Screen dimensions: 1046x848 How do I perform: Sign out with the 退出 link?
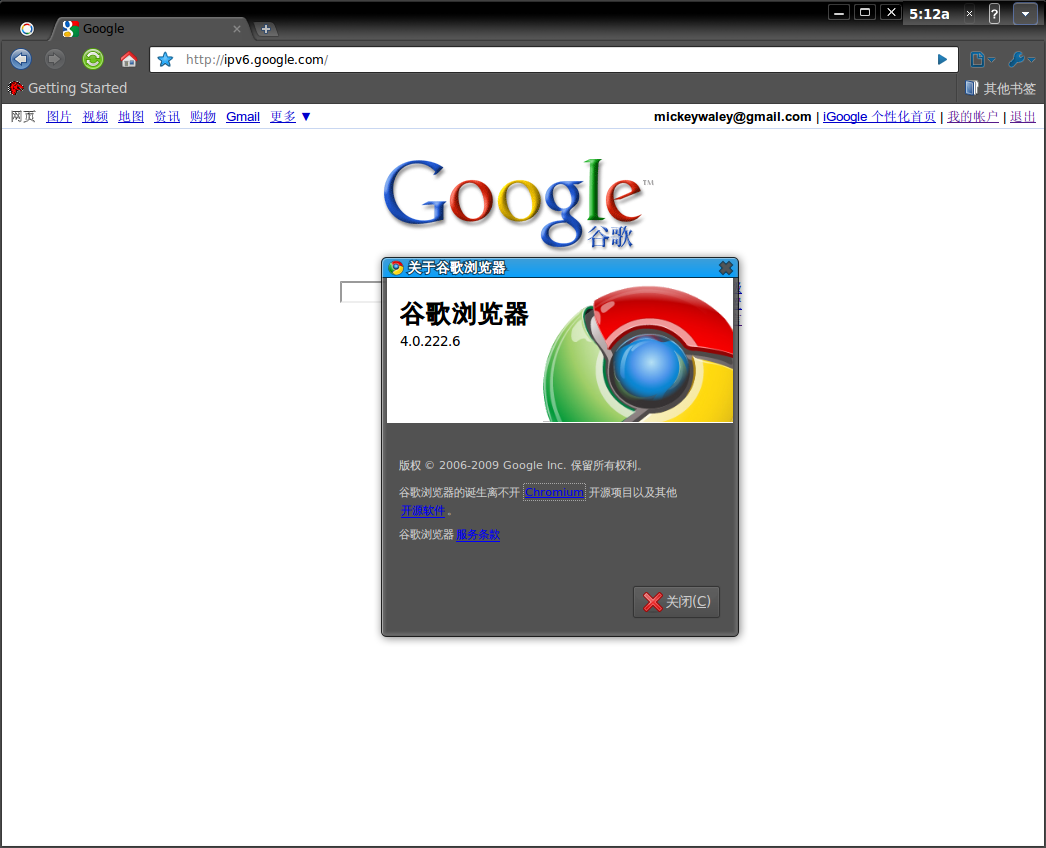[x=1023, y=117]
